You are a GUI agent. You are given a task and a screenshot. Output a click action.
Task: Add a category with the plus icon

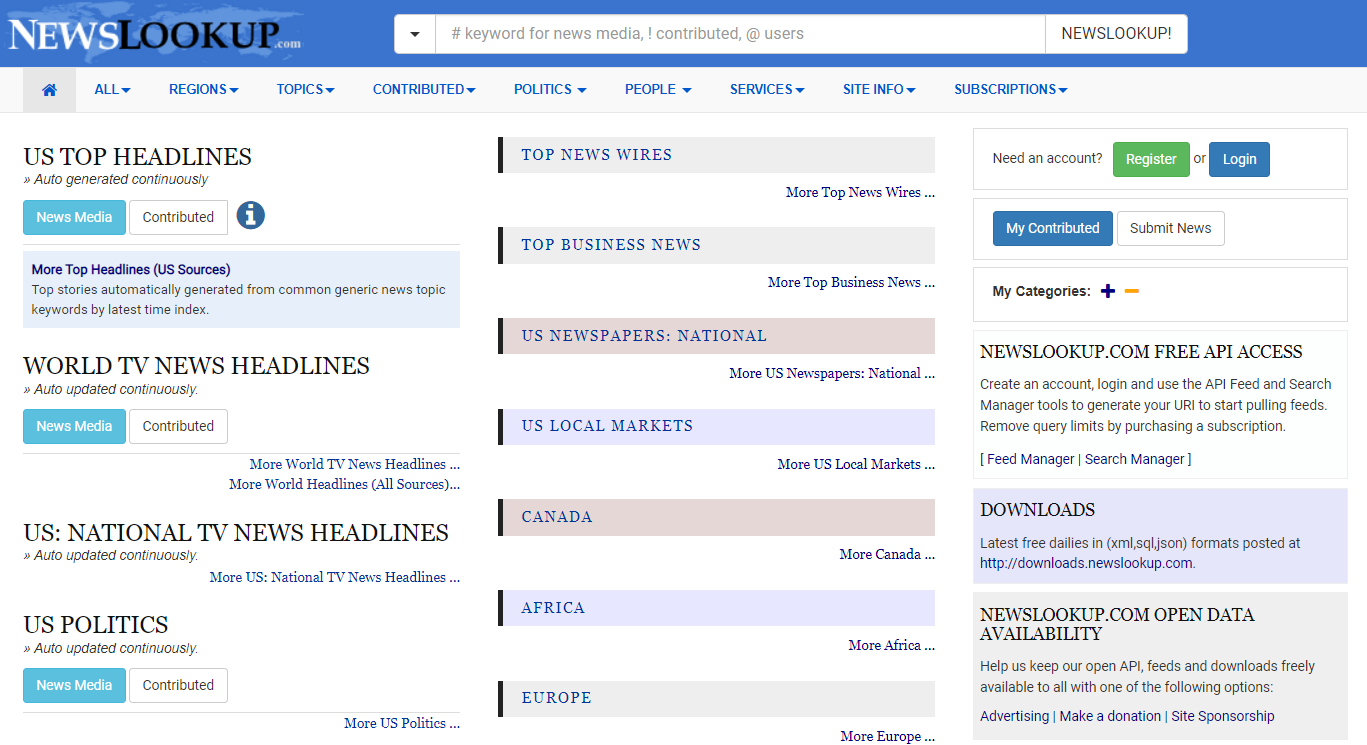coord(1107,291)
